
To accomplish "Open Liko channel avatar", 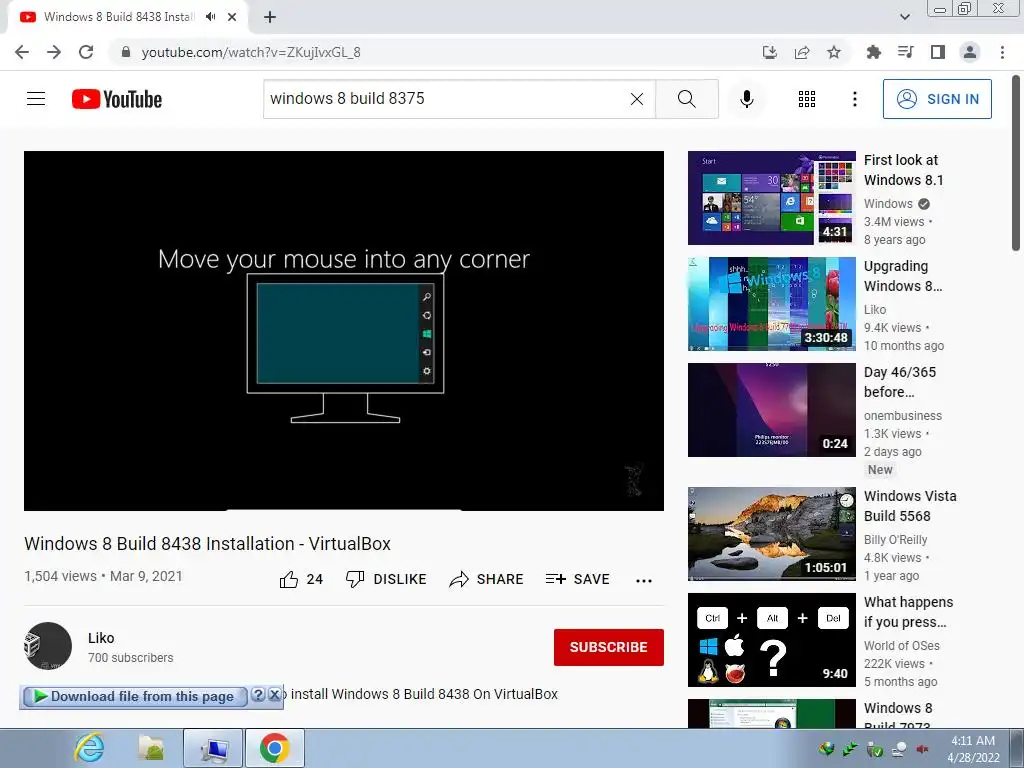I will click(x=48, y=646).
